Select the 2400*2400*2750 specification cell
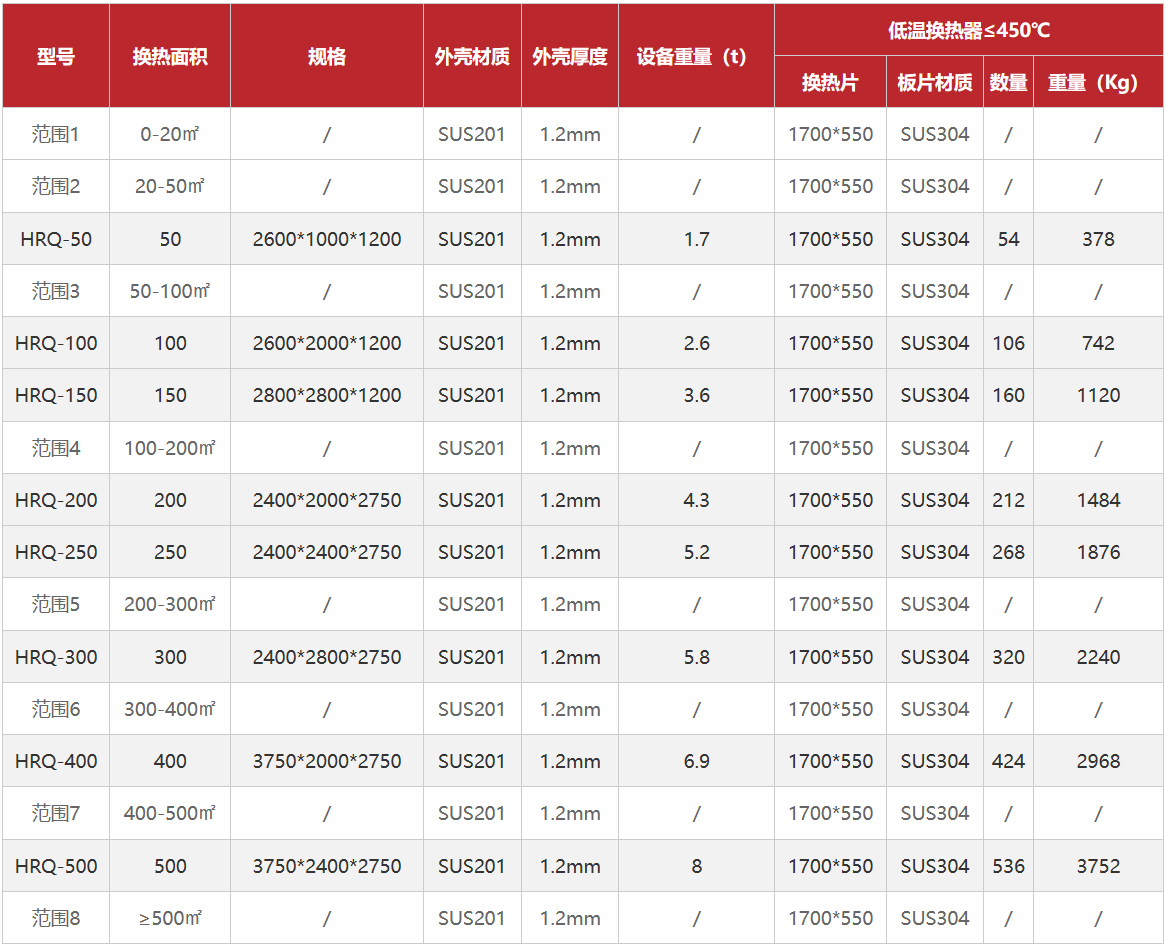 (x=327, y=552)
